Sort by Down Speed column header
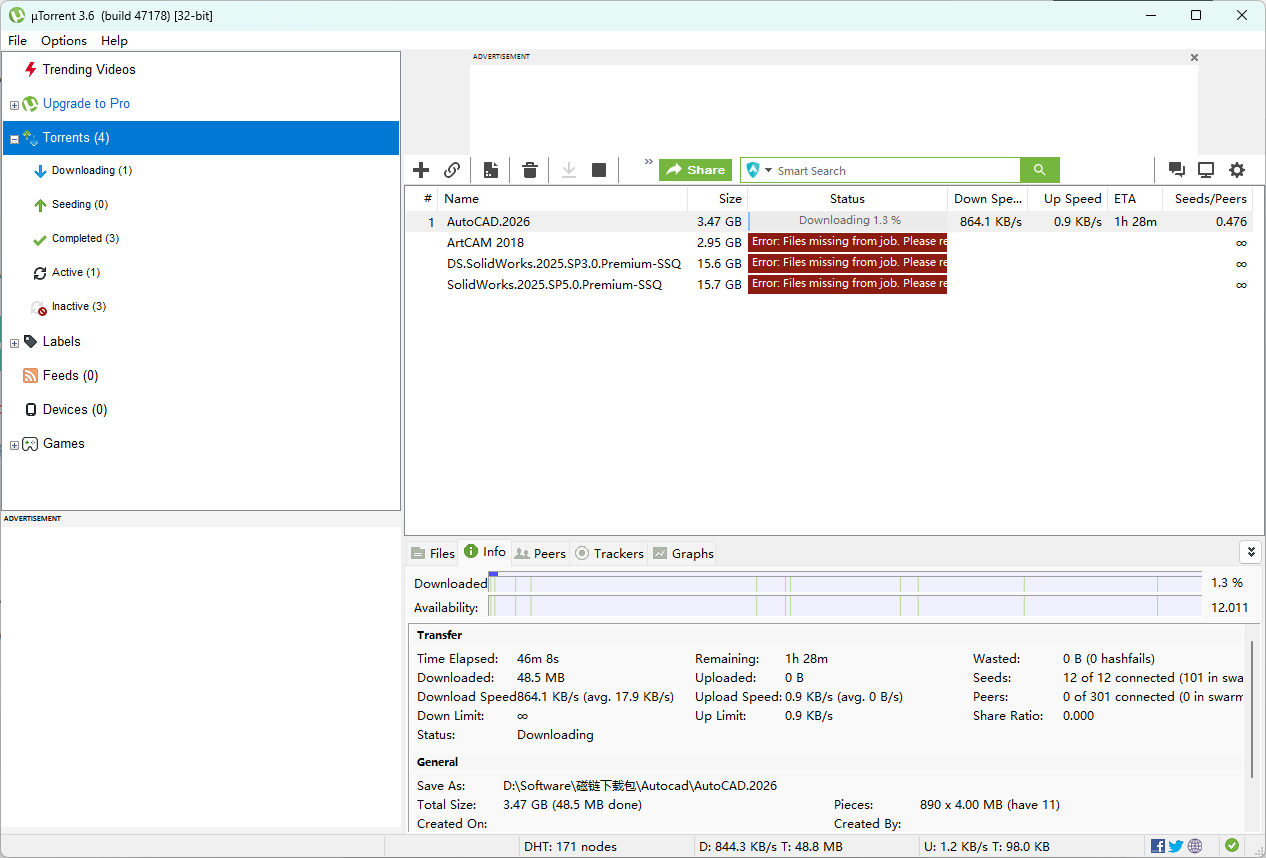The height and width of the screenshot is (858, 1266). (x=988, y=199)
